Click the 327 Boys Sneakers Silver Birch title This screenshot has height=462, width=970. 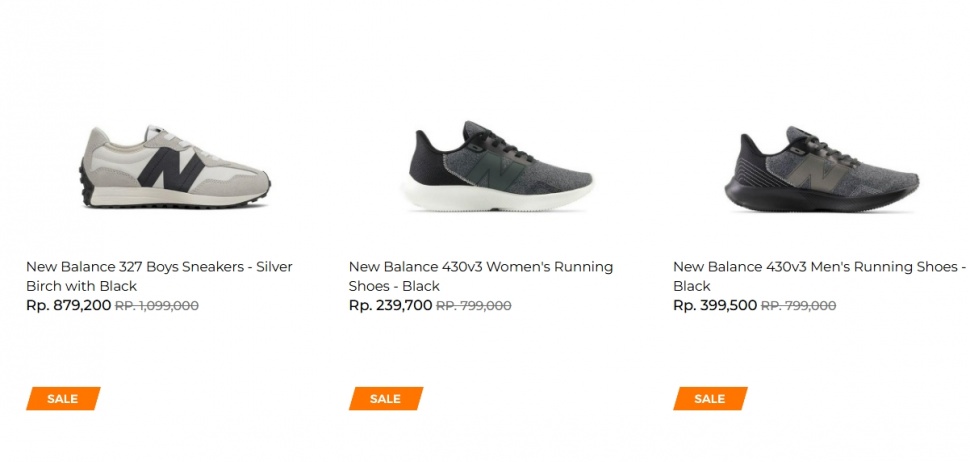click(158, 276)
